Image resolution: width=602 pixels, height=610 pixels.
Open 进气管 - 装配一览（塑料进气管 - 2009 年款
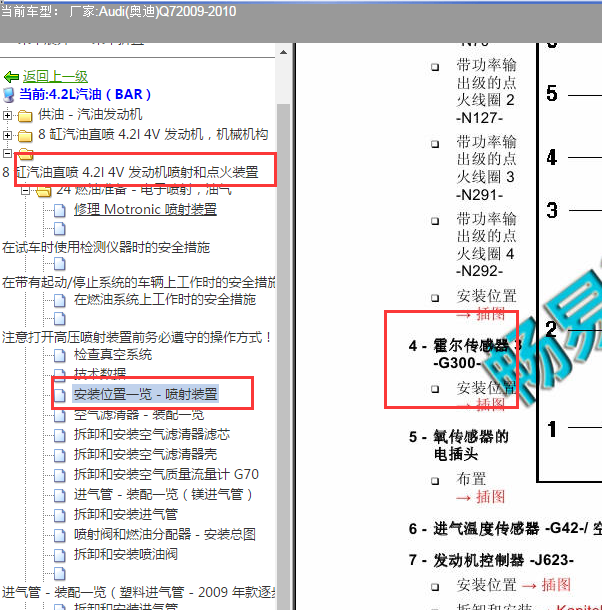[139, 592]
